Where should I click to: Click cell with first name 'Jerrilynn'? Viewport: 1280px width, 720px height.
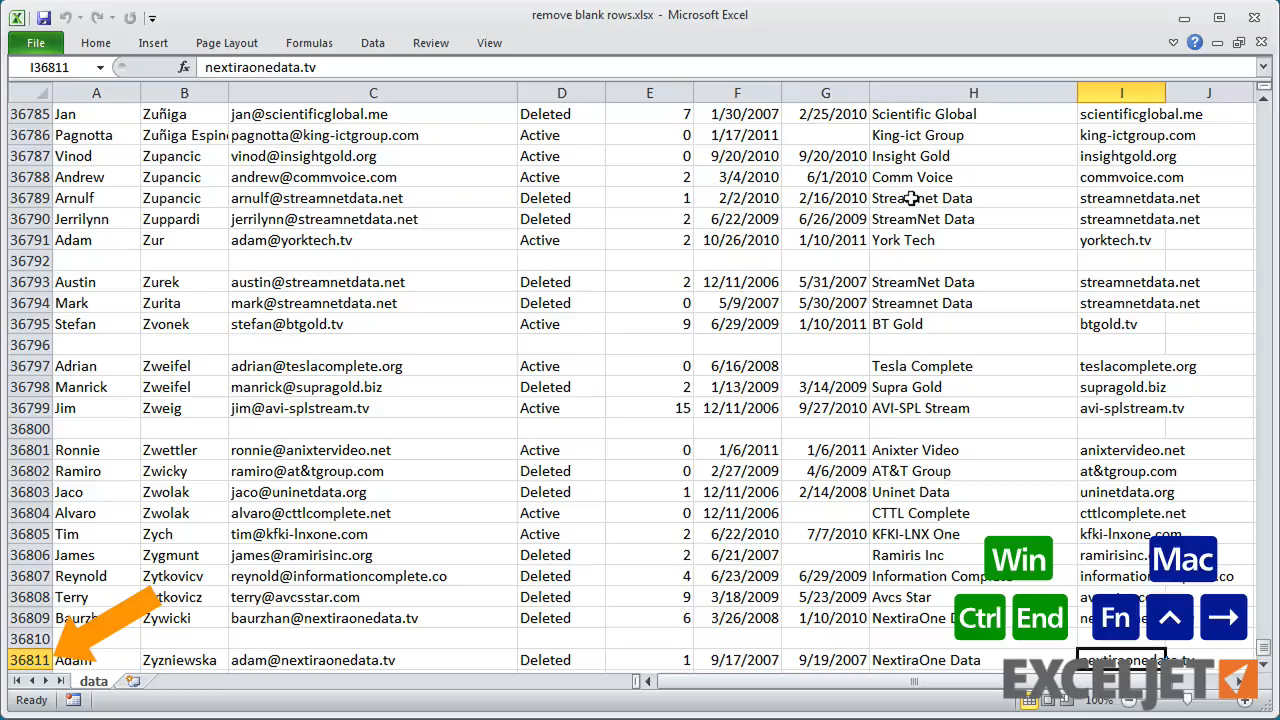tap(96, 219)
